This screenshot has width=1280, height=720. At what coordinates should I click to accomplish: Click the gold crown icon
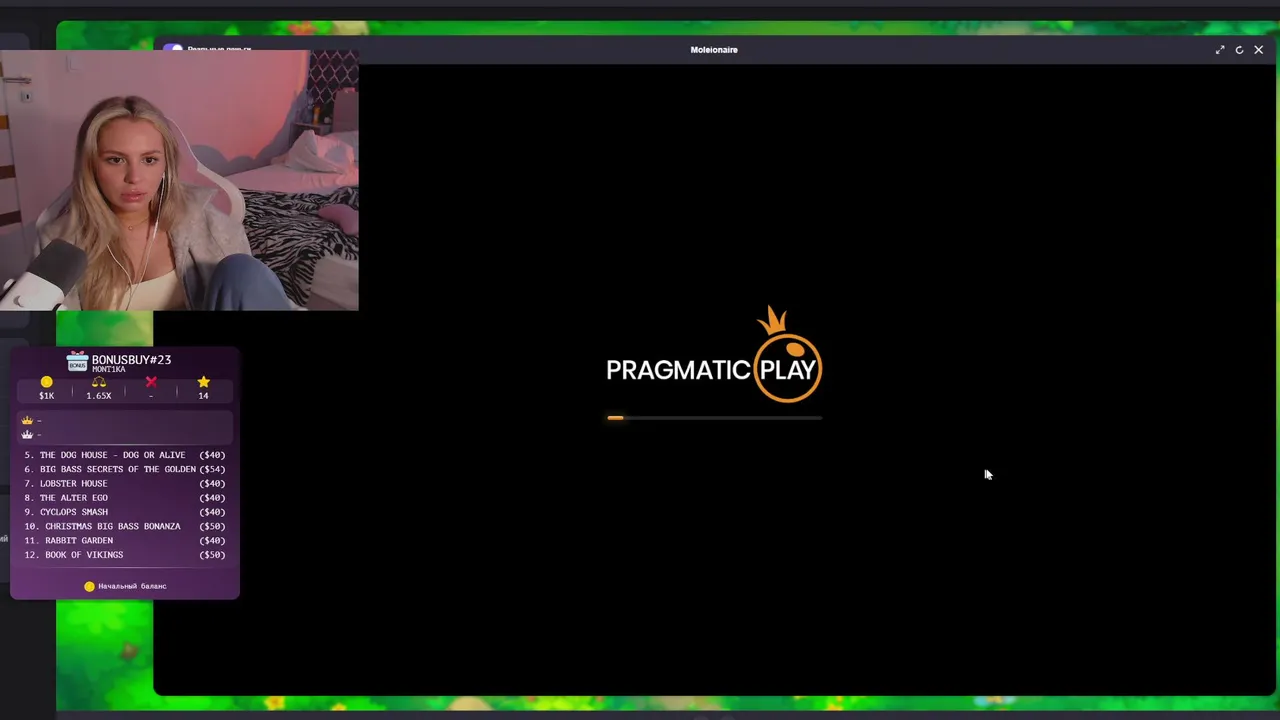(27, 420)
